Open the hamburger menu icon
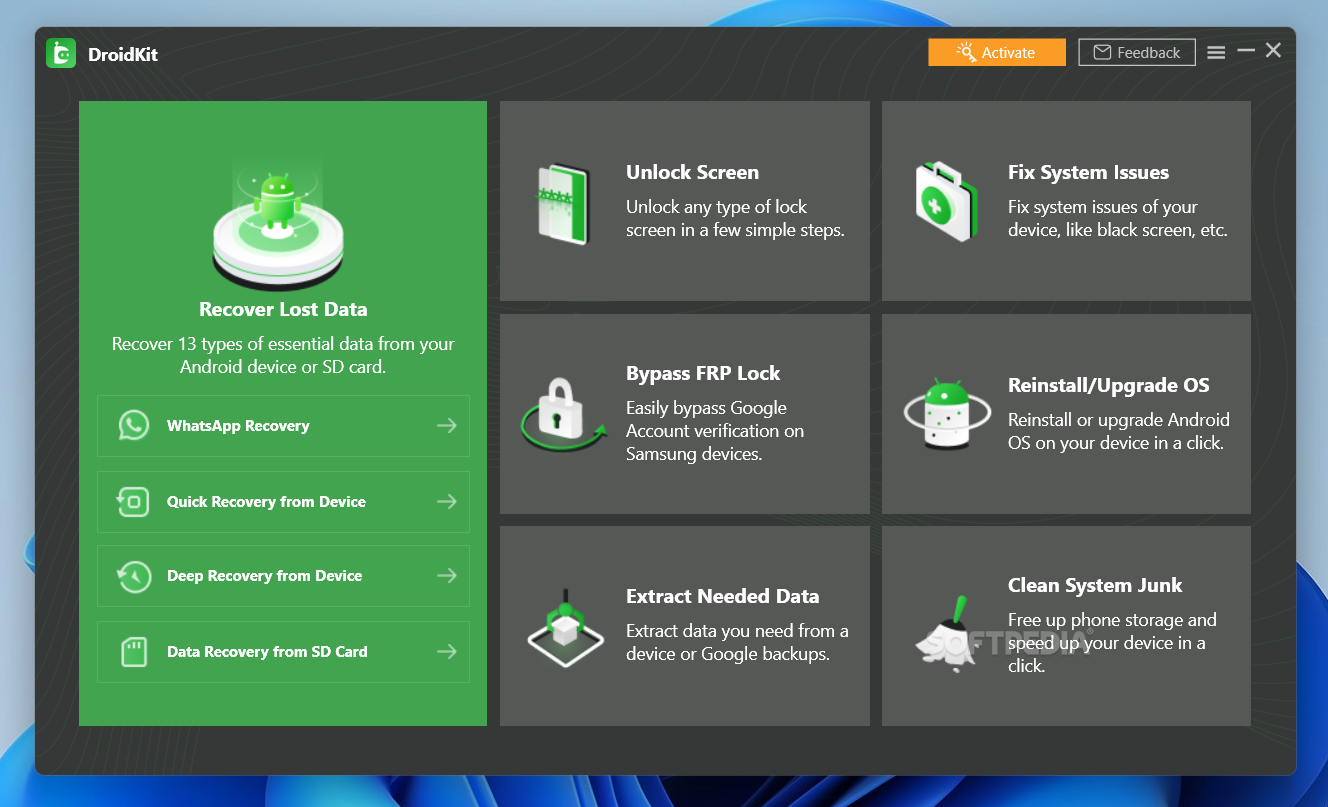1328x807 pixels. point(1216,53)
